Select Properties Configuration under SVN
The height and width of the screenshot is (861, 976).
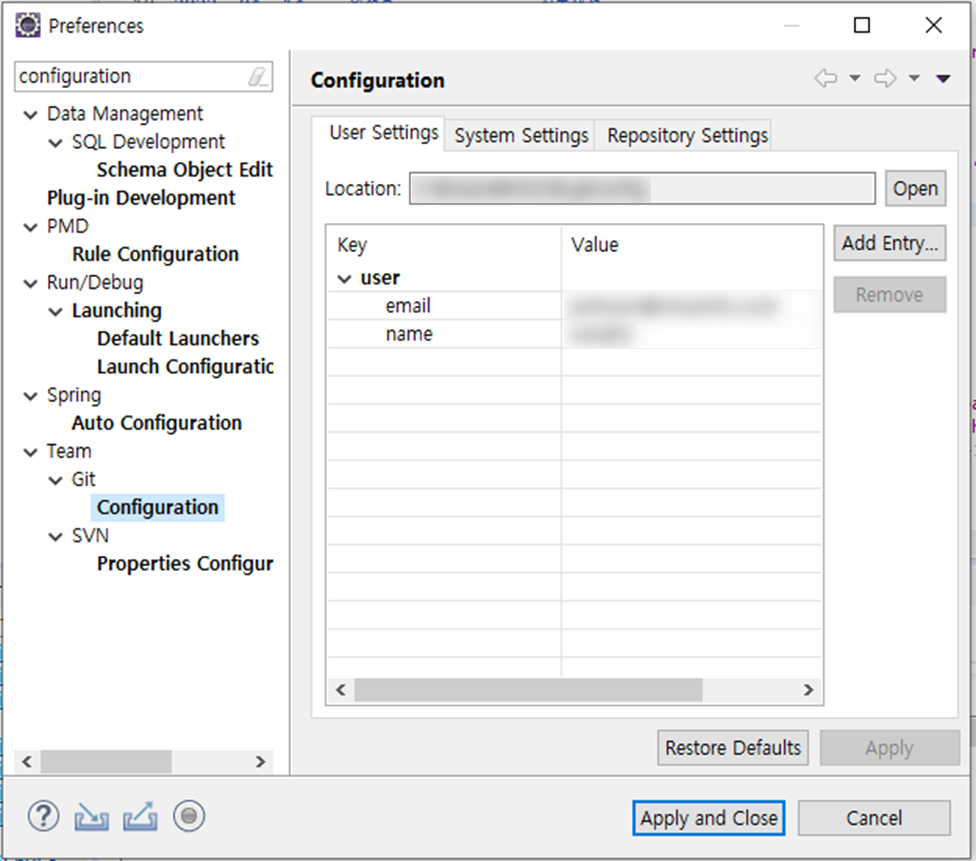tap(185, 563)
